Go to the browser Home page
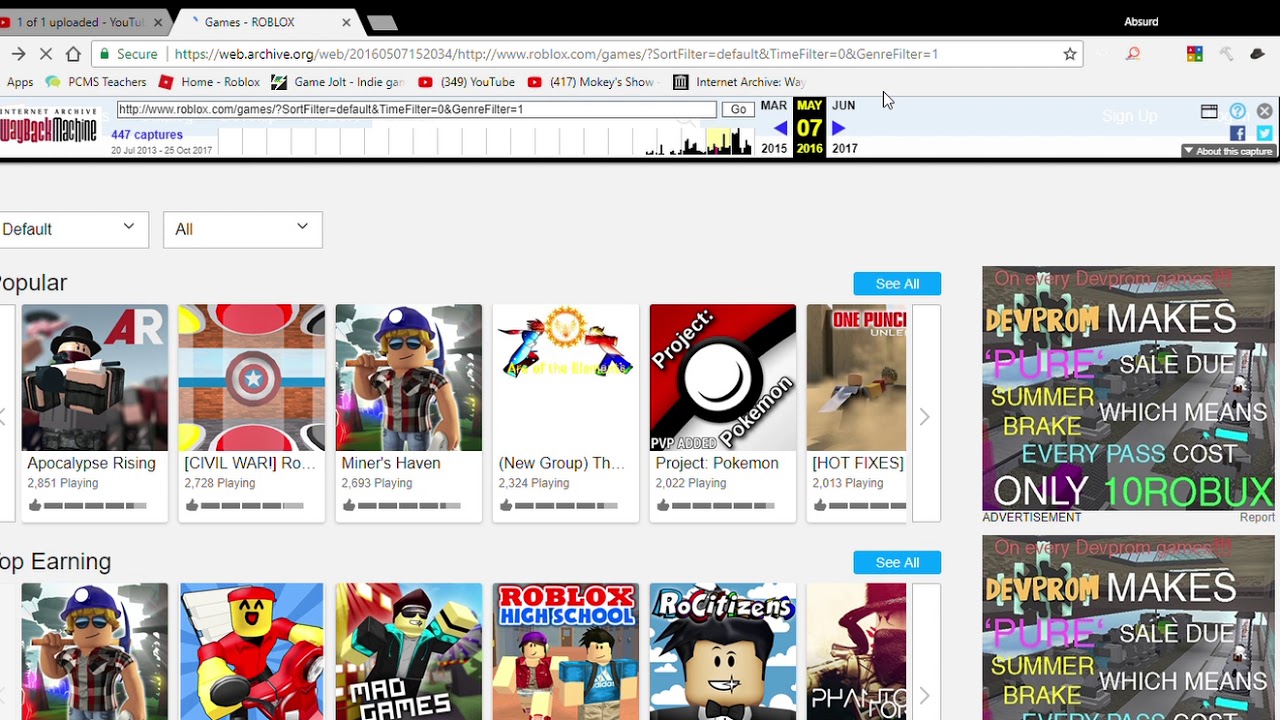The width and height of the screenshot is (1280, 720). click(x=73, y=54)
